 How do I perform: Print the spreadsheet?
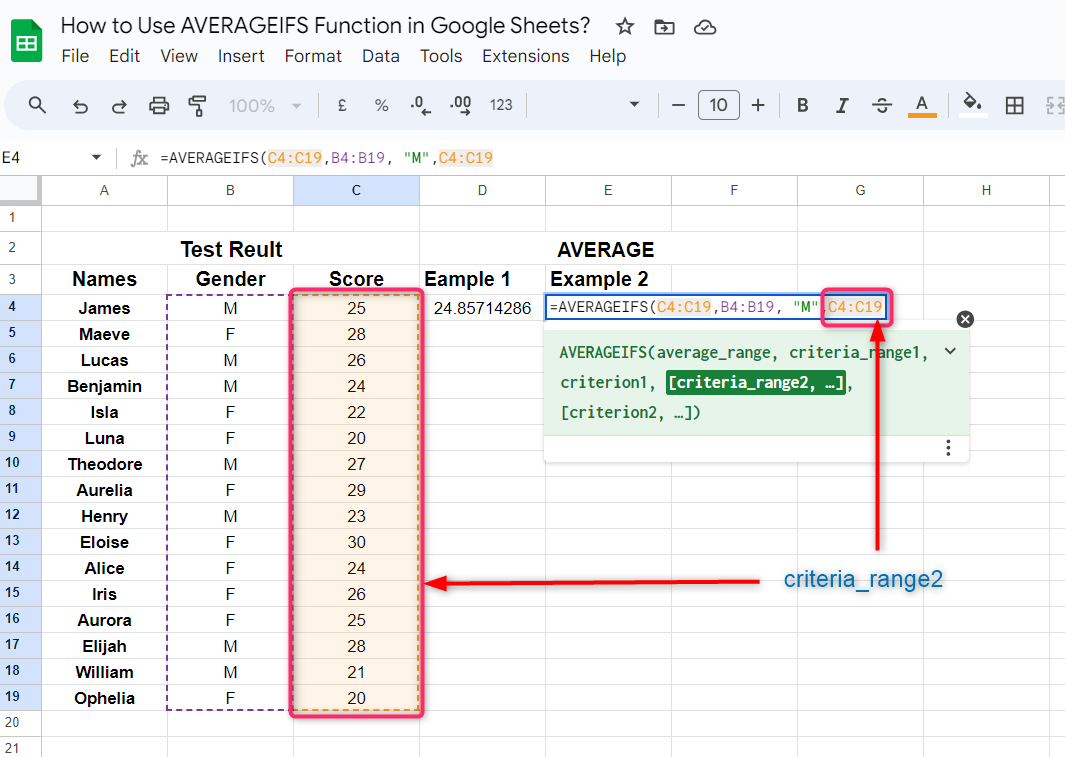[x=159, y=106]
